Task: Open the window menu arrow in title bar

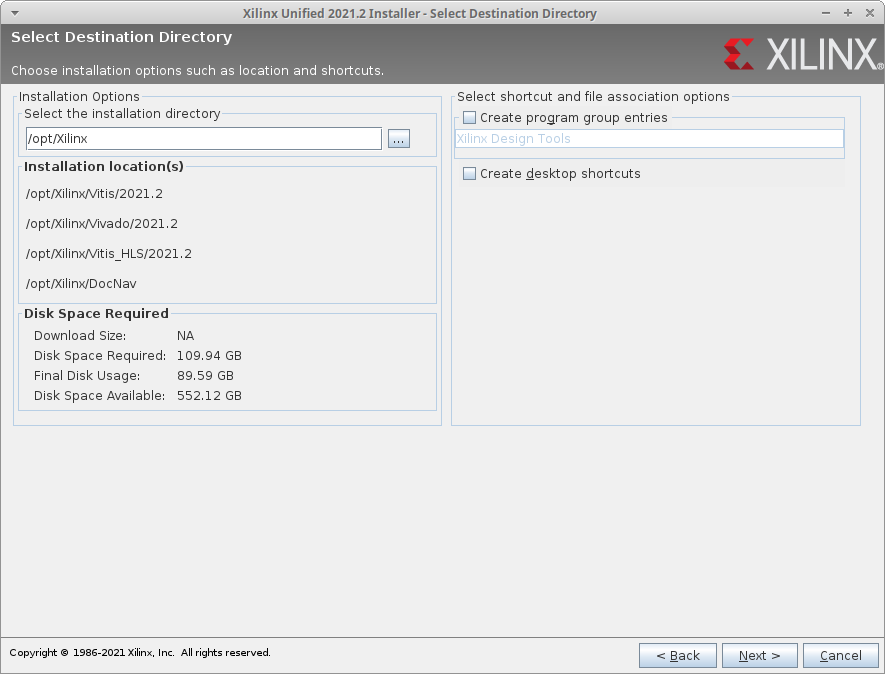Action: click(x=13, y=13)
